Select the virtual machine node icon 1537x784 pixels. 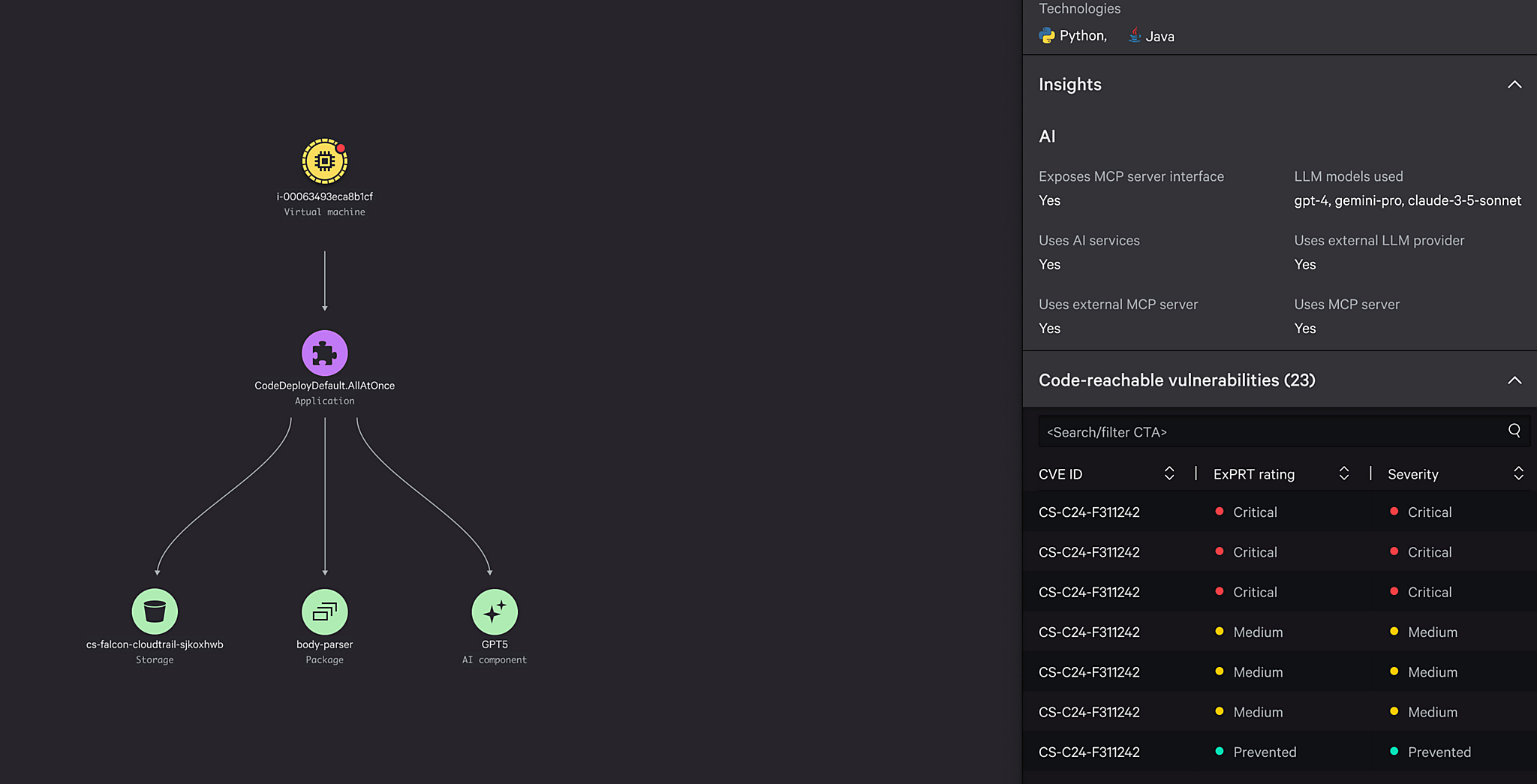coord(324,161)
